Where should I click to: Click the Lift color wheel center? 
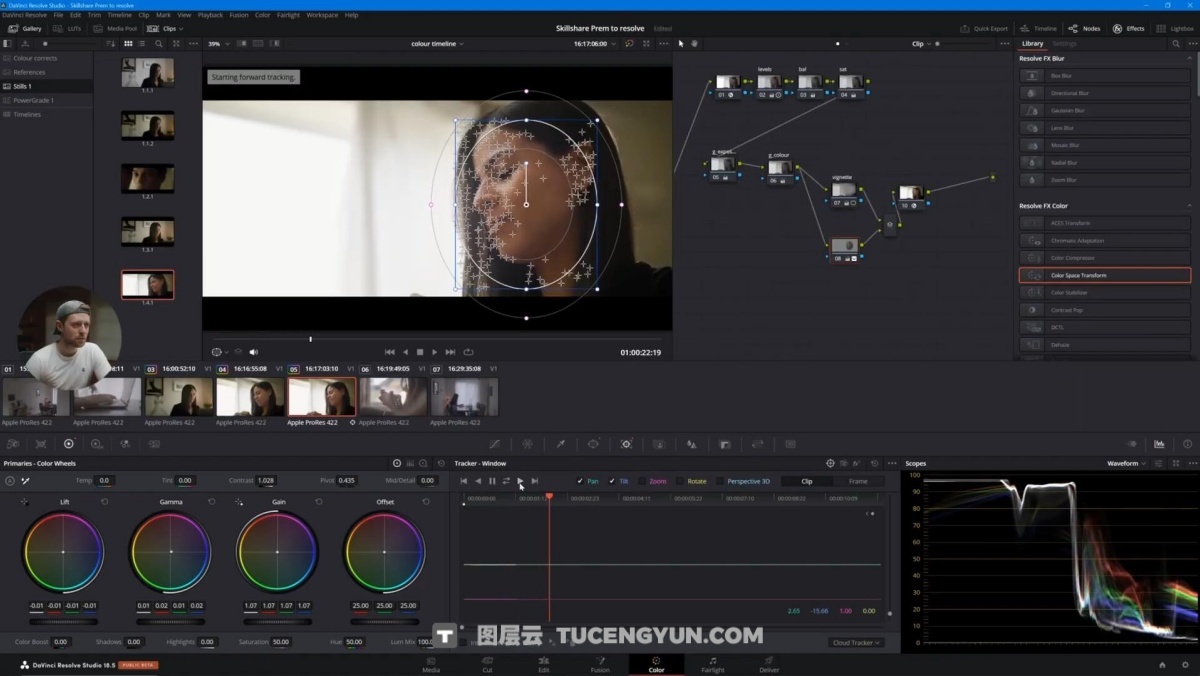[x=63, y=552]
